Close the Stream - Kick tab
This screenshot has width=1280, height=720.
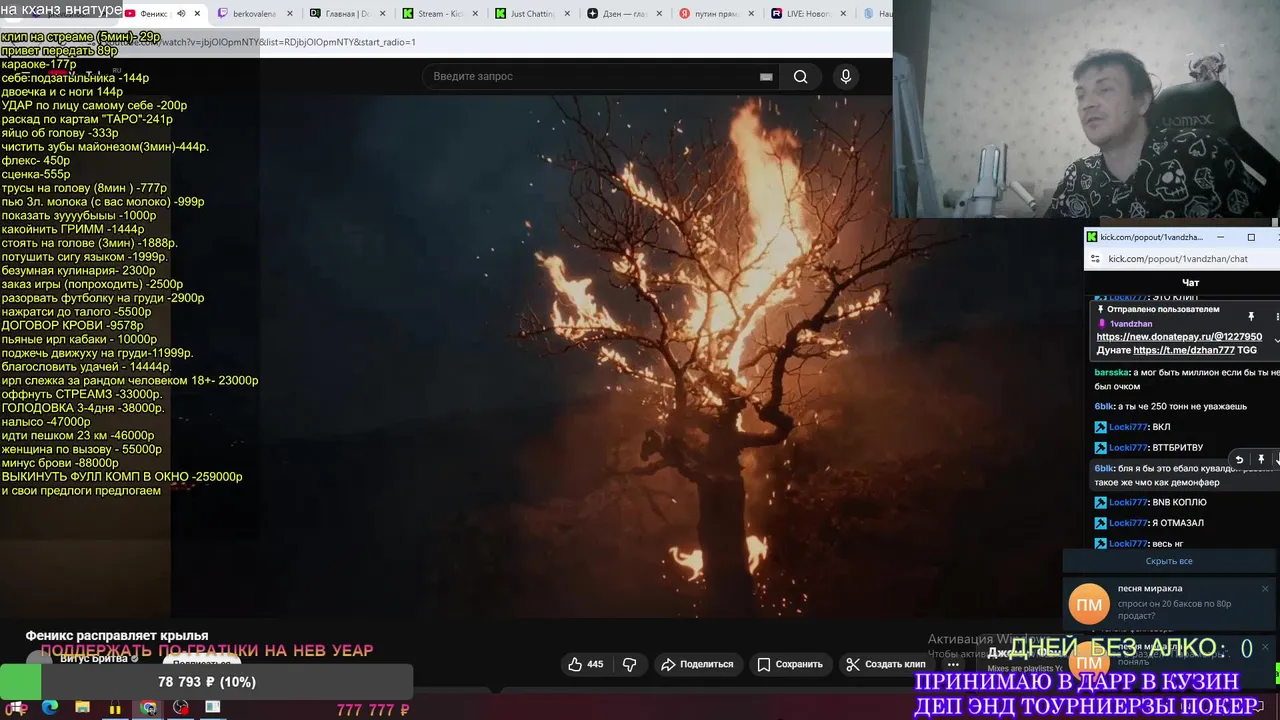click(476, 14)
